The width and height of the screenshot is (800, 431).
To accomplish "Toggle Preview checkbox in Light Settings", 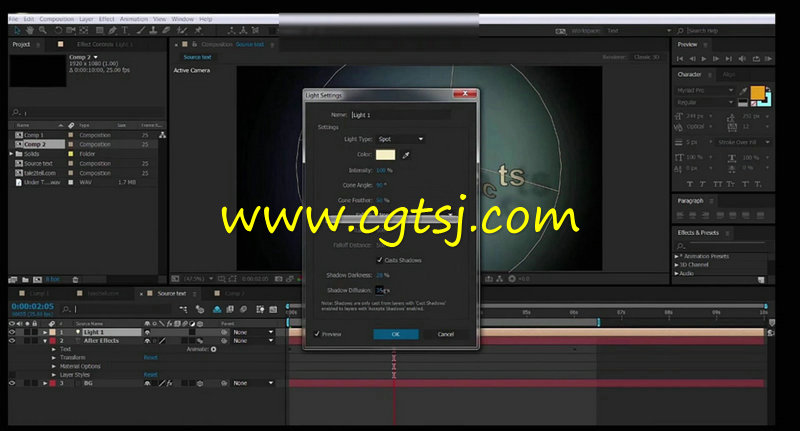I will 317,334.
